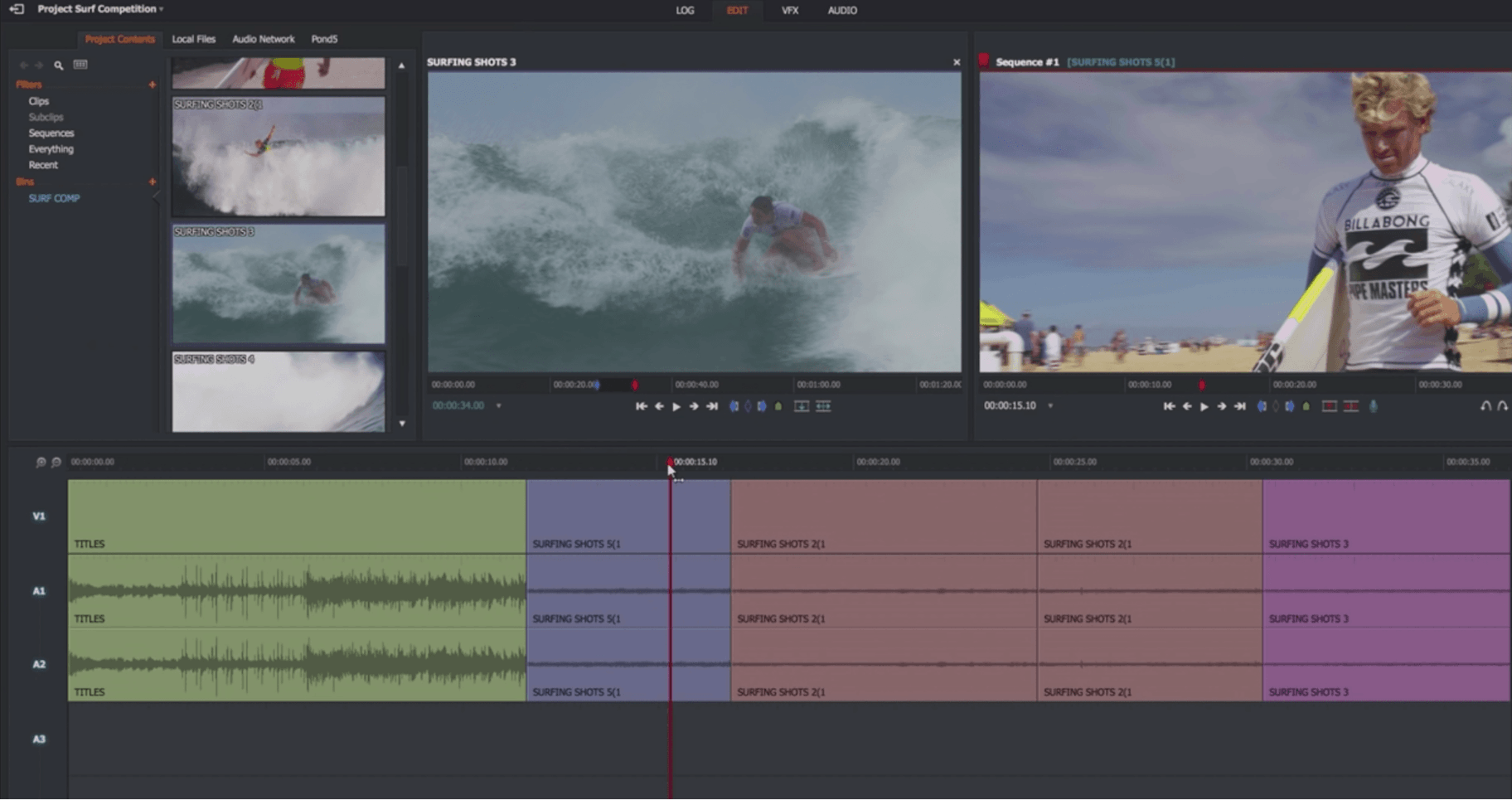
Task: Open the Local Files tab
Action: 193,39
